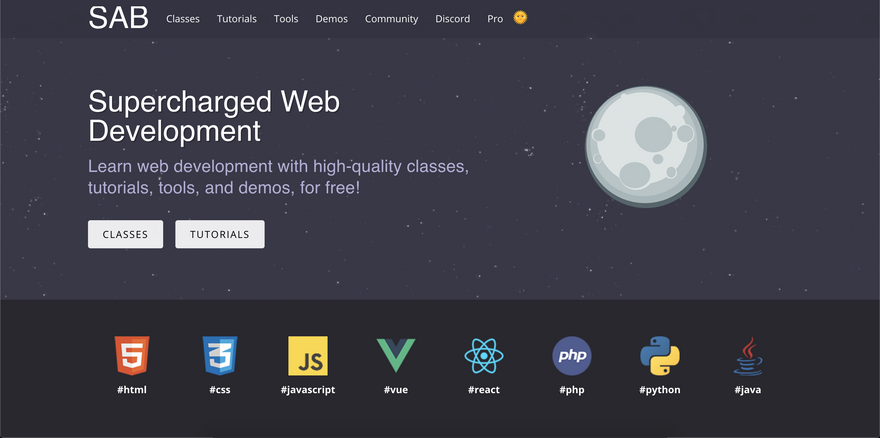Open the Classes menu item

coord(183,19)
